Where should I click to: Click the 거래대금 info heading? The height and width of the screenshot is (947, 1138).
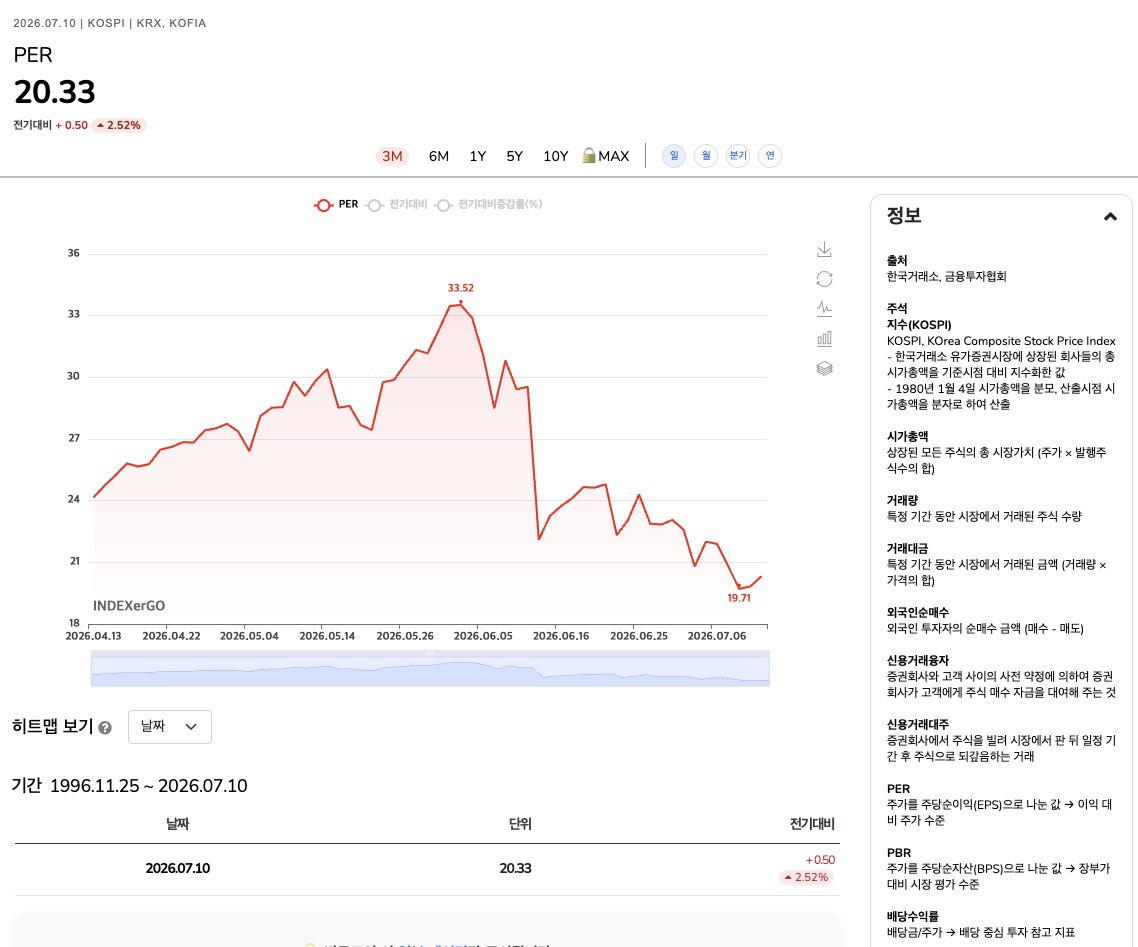point(907,548)
